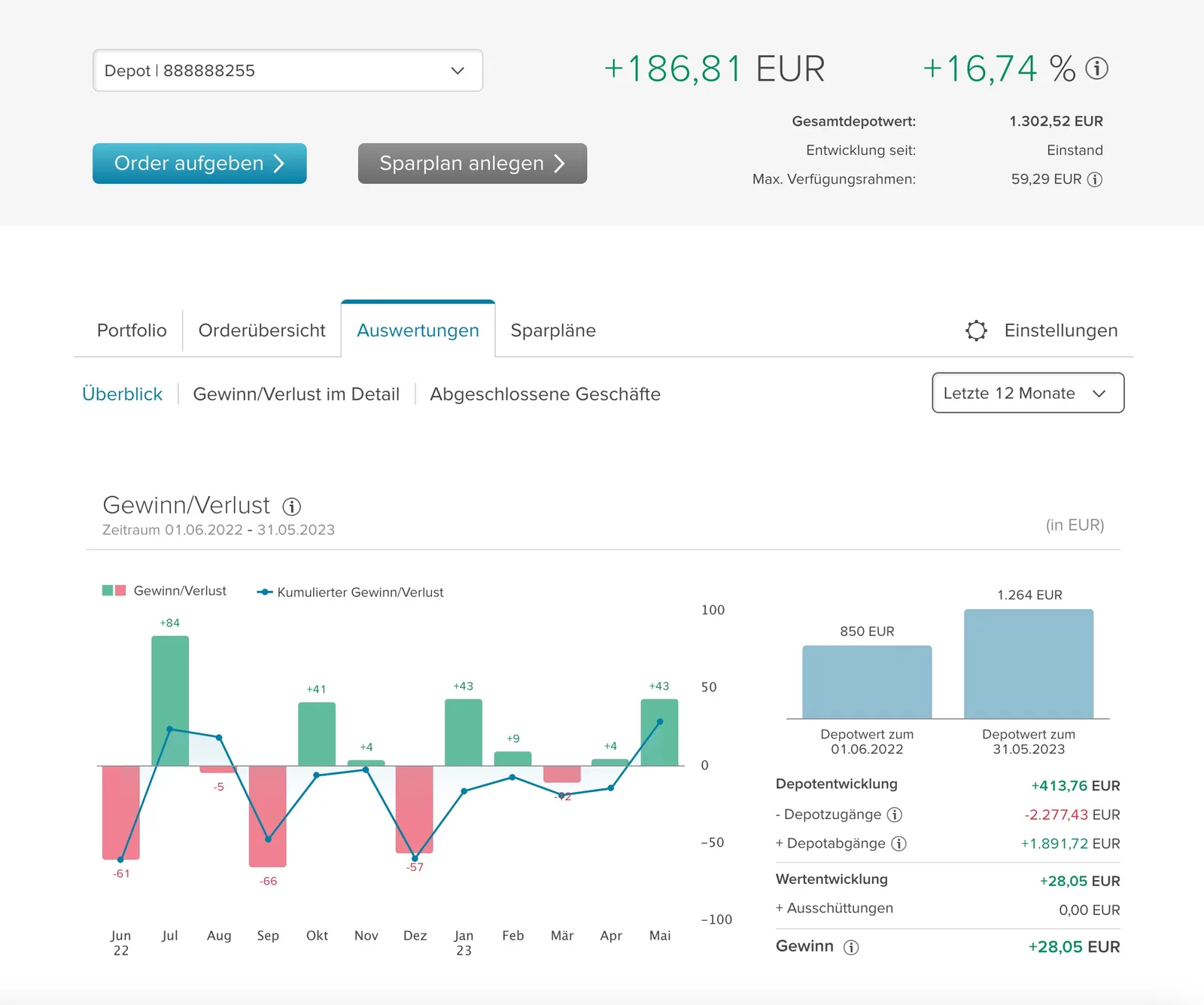
Task: Click the Sparplan anlegen button
Action: (473, 163)
